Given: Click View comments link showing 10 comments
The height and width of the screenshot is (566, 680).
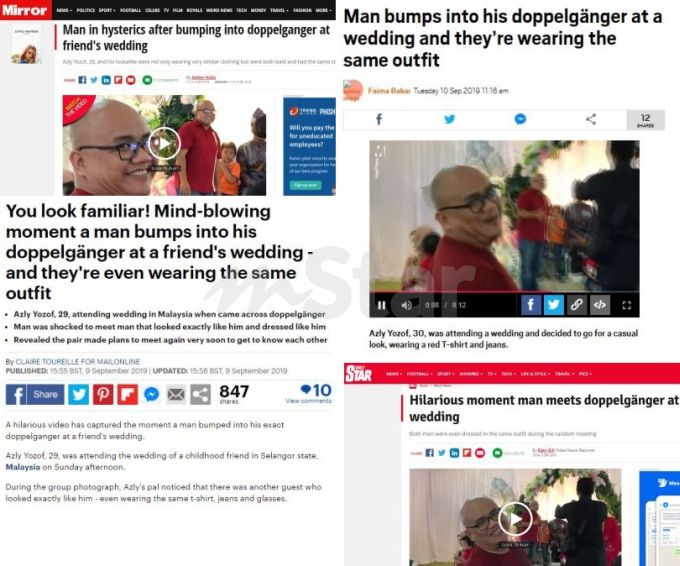Looking at the screenshot, I should (x=308, y=401).
